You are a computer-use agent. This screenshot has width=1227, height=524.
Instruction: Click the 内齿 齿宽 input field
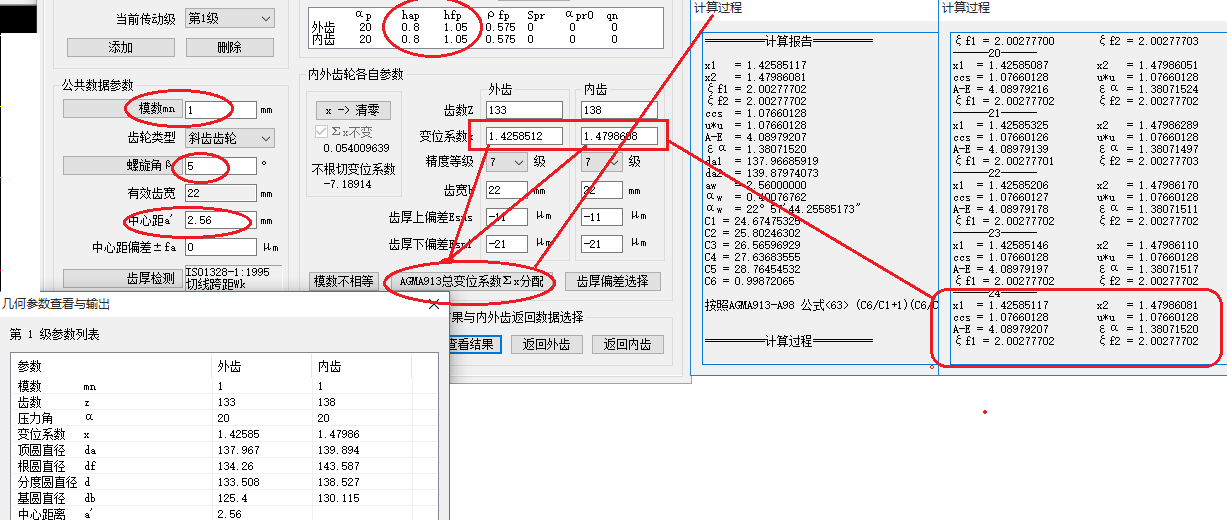tap(603, 189)
